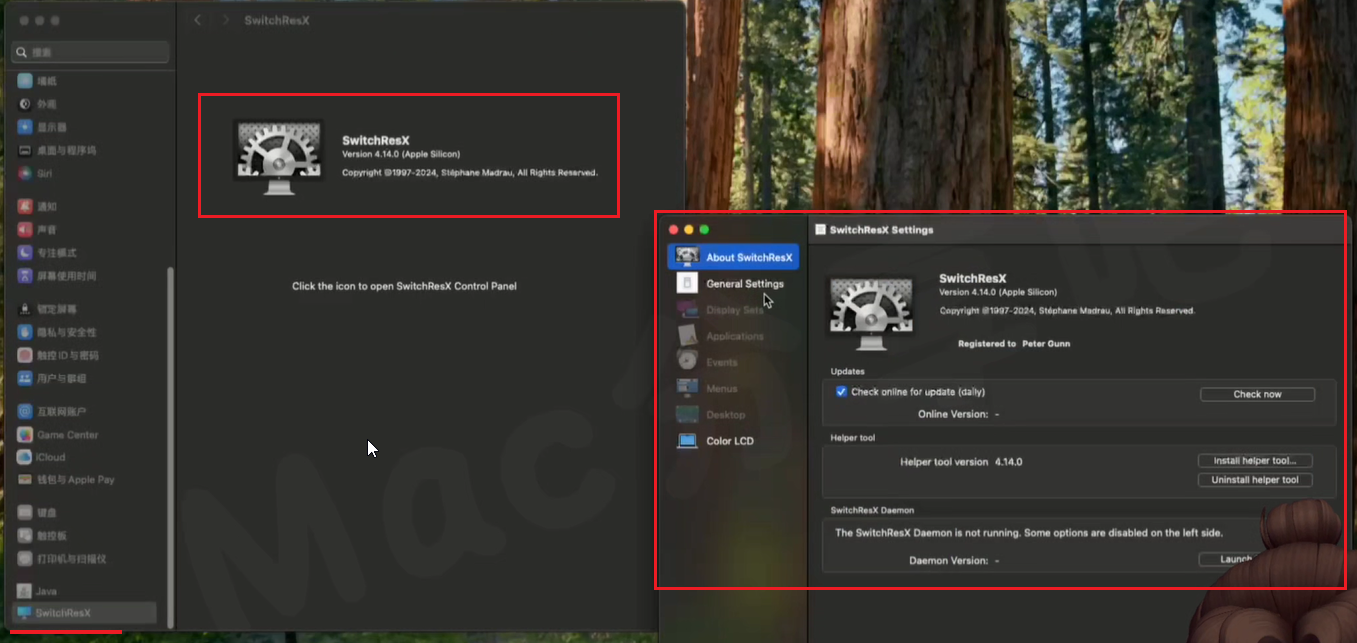Click the System Settings search field

pyautogui.click(x=90, y=52)
